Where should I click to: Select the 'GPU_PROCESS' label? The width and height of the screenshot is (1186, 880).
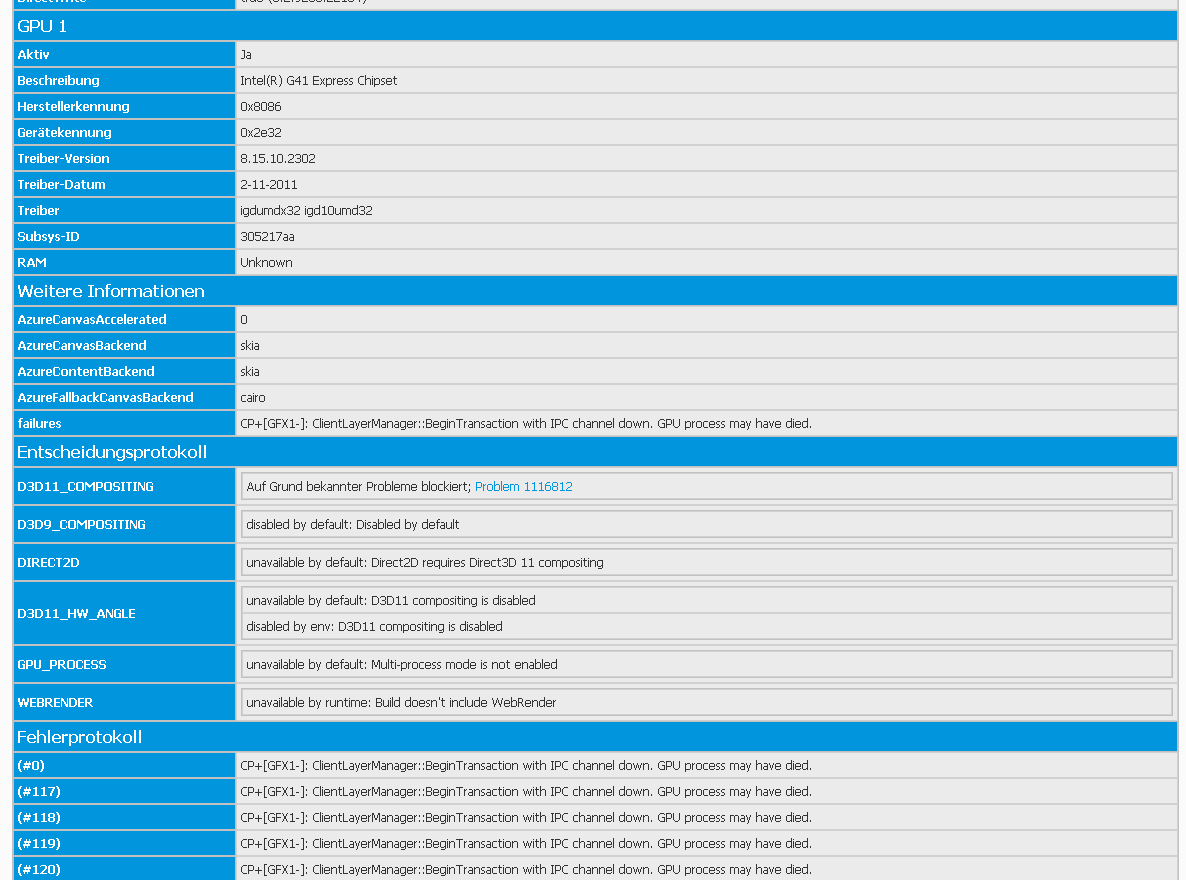[x=62, y=664]
